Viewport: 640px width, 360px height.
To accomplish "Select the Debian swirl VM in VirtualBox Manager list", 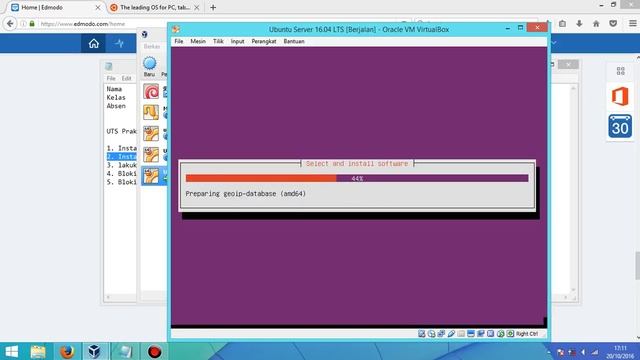I will point(151,91).
